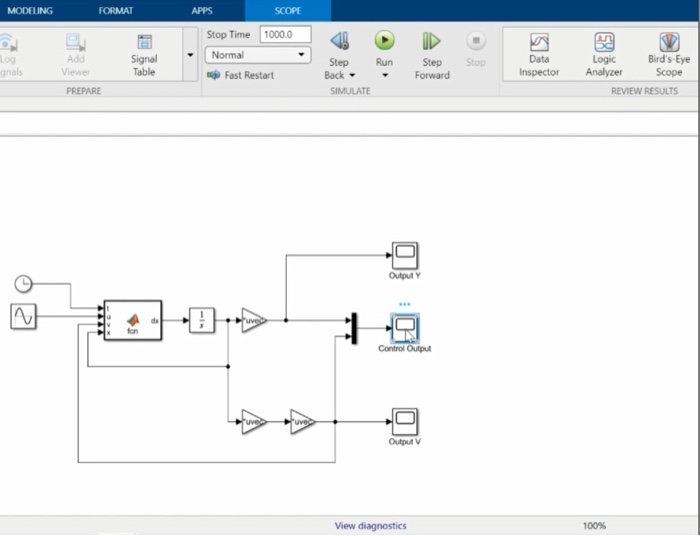The width and height of the screenshot is (700, 536).
Task: Click the 100% zoom level
Action: pyautogui.click(x=594, y=526)
